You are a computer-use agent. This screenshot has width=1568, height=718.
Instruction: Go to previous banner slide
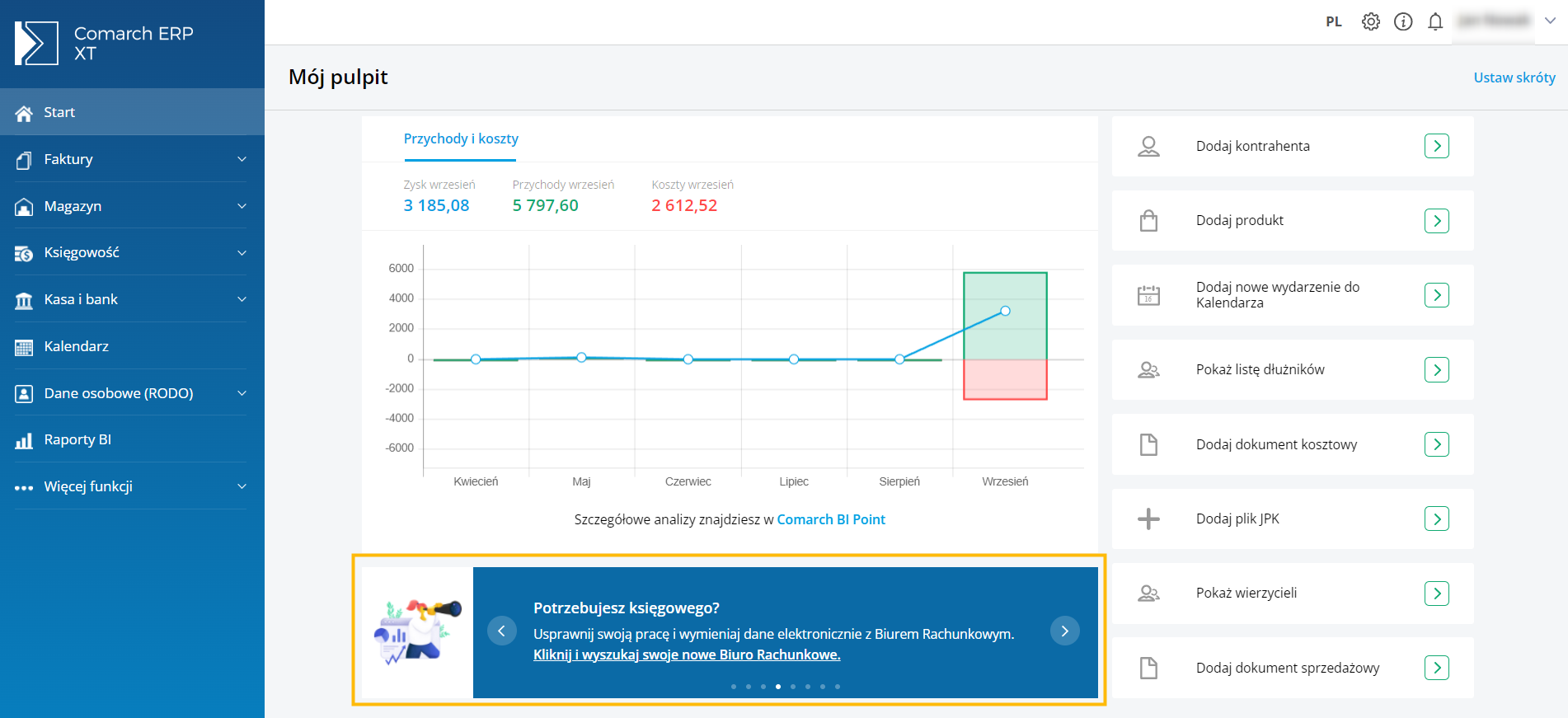[x=501, y=631]
